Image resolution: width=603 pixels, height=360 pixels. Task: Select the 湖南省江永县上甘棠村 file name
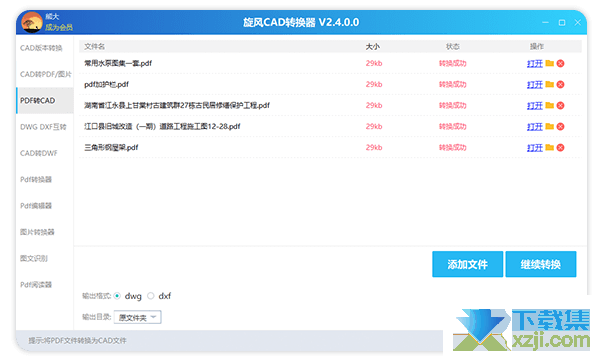[177, 105]
